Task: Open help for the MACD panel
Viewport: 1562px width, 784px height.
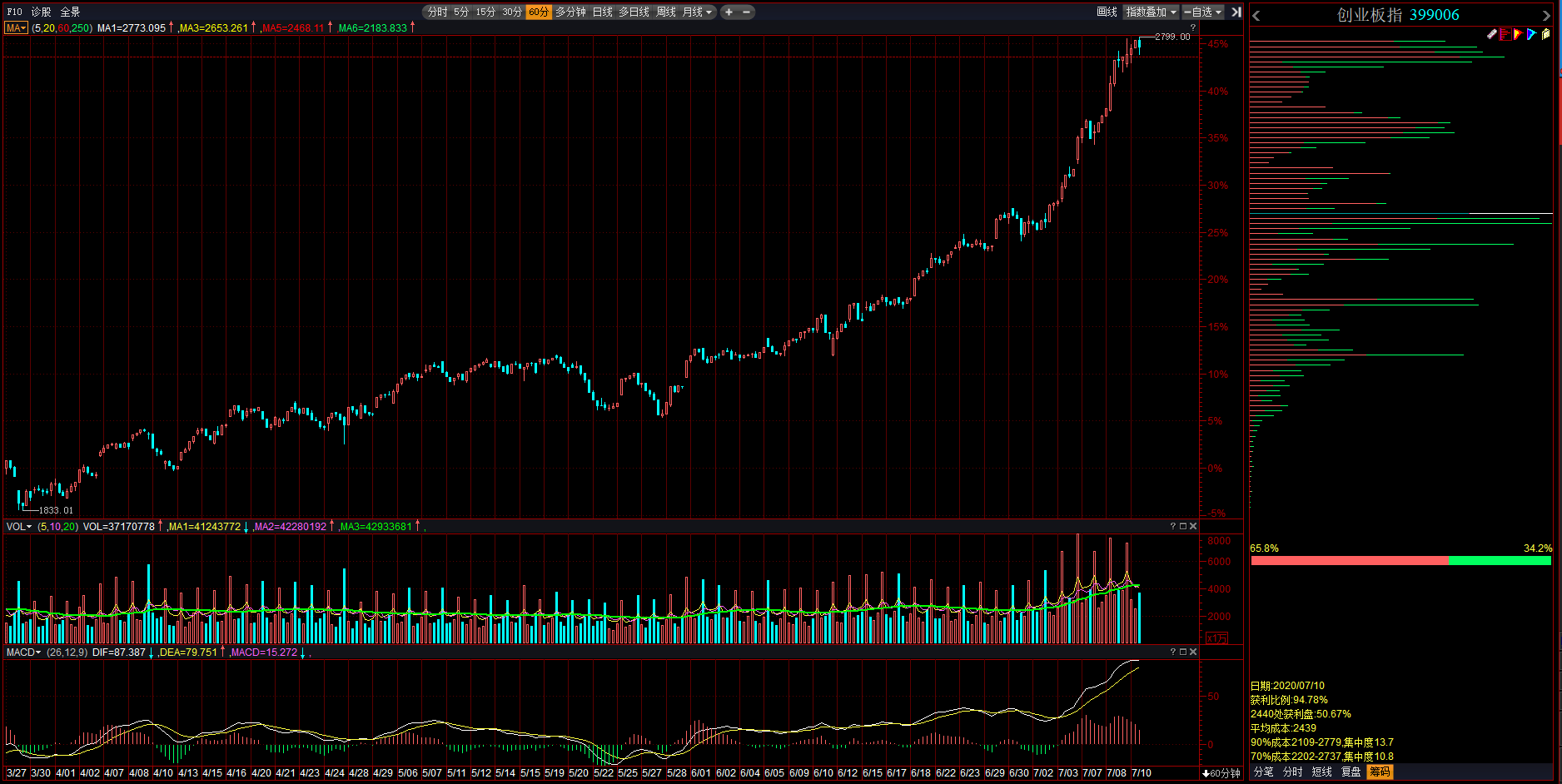Action: pos(1173,652)
